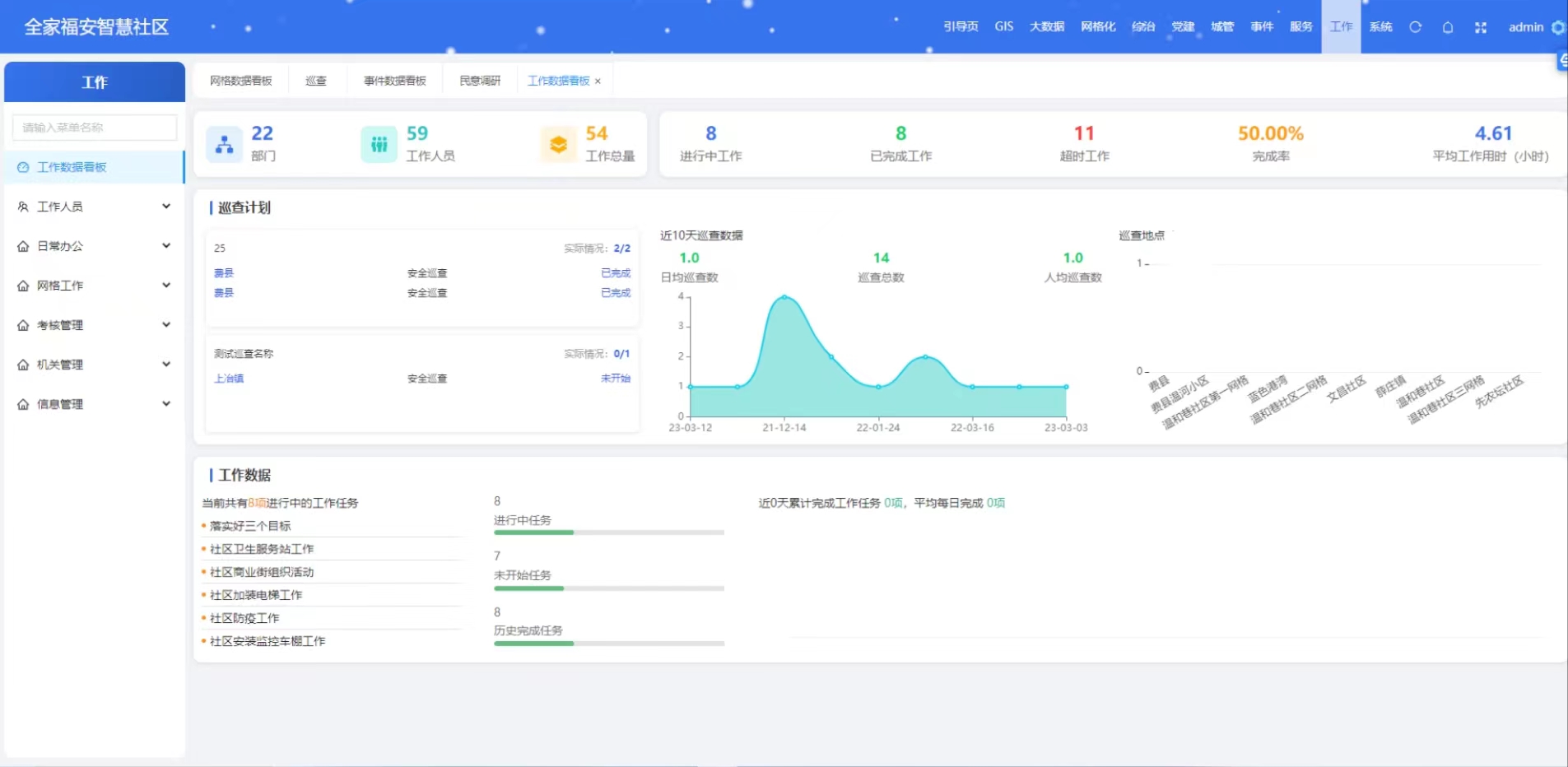1568x767 pixels.
Task: Click the menu name search field
Action: point(95,128)
